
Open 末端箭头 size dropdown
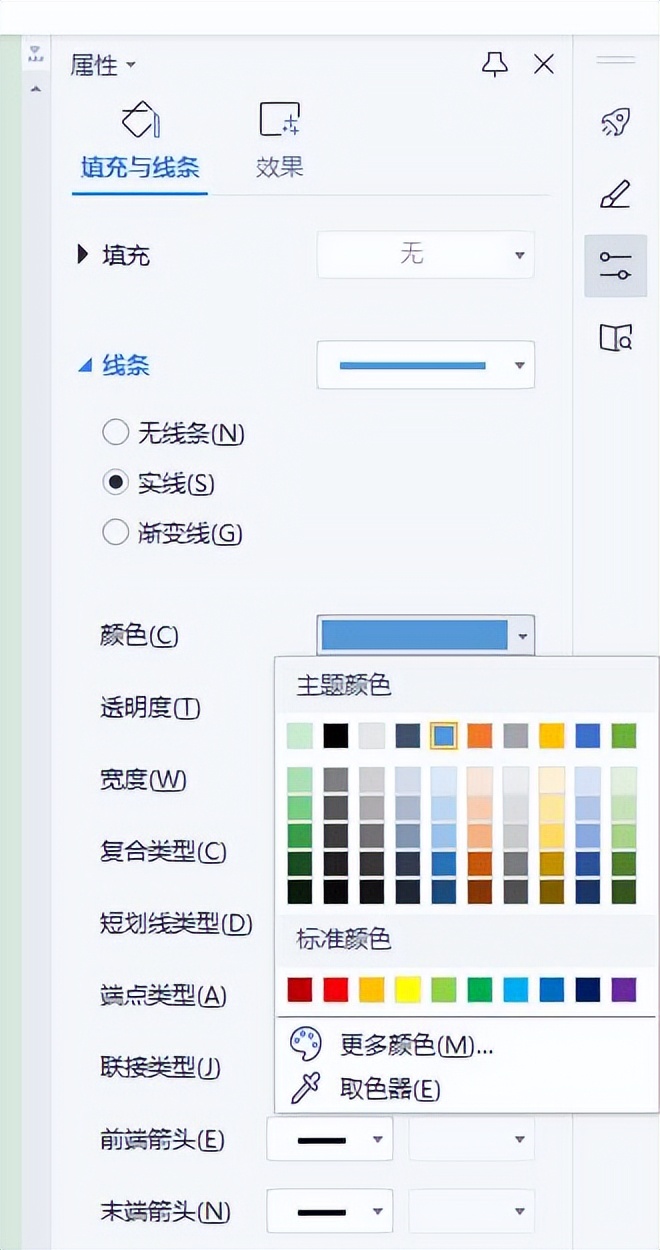(472, 1211)
